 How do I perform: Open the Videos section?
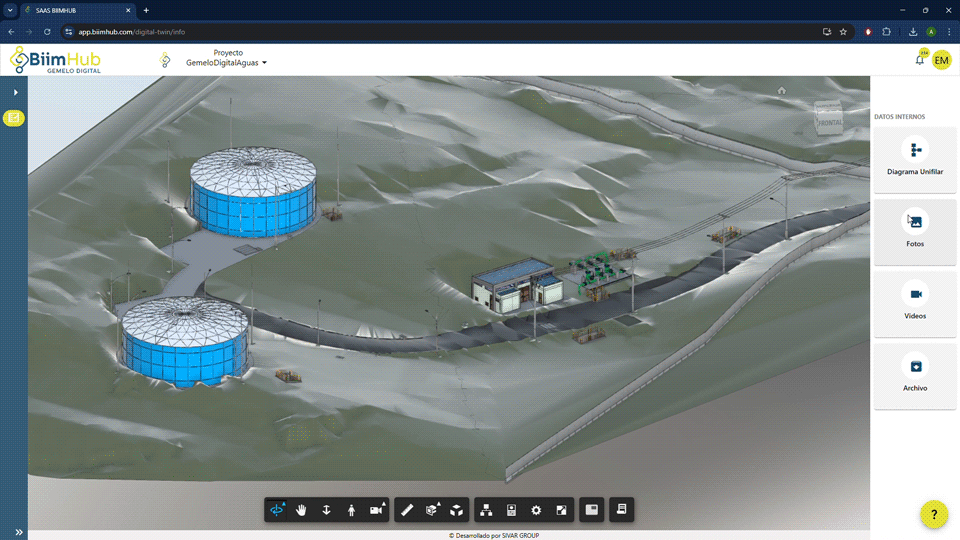915,304
